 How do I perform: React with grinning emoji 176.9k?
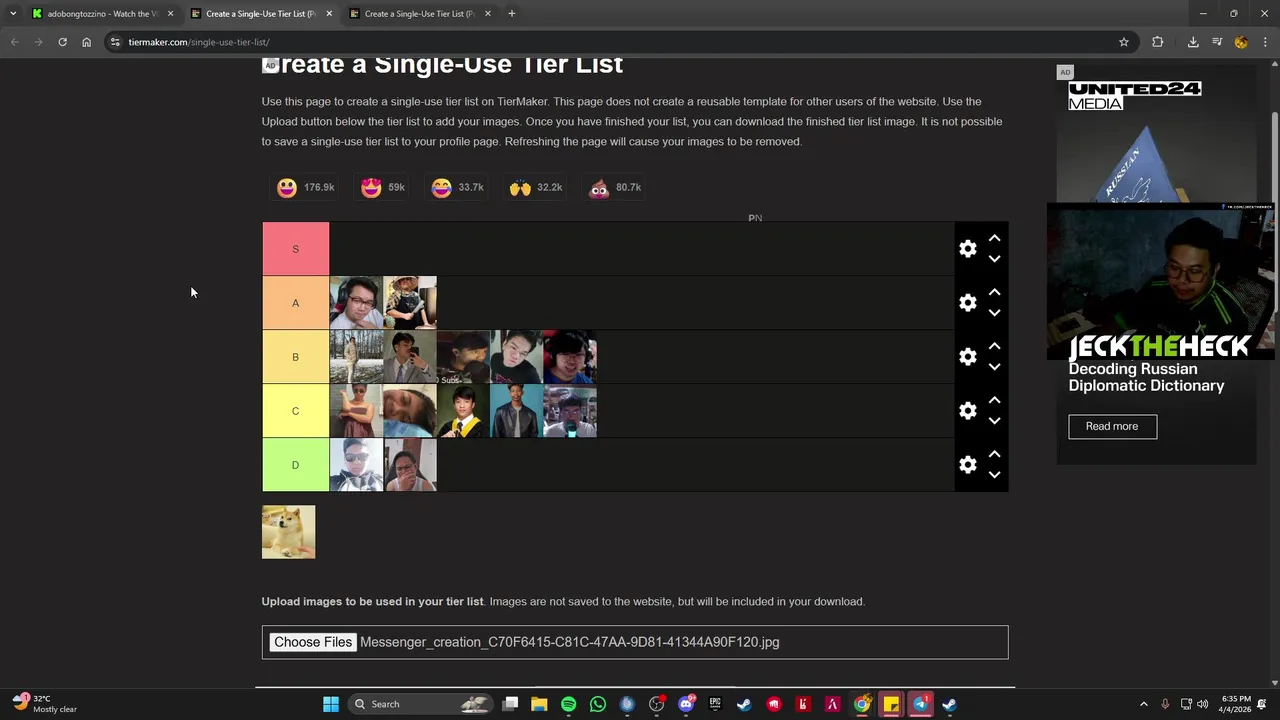[x=305, y=188]
